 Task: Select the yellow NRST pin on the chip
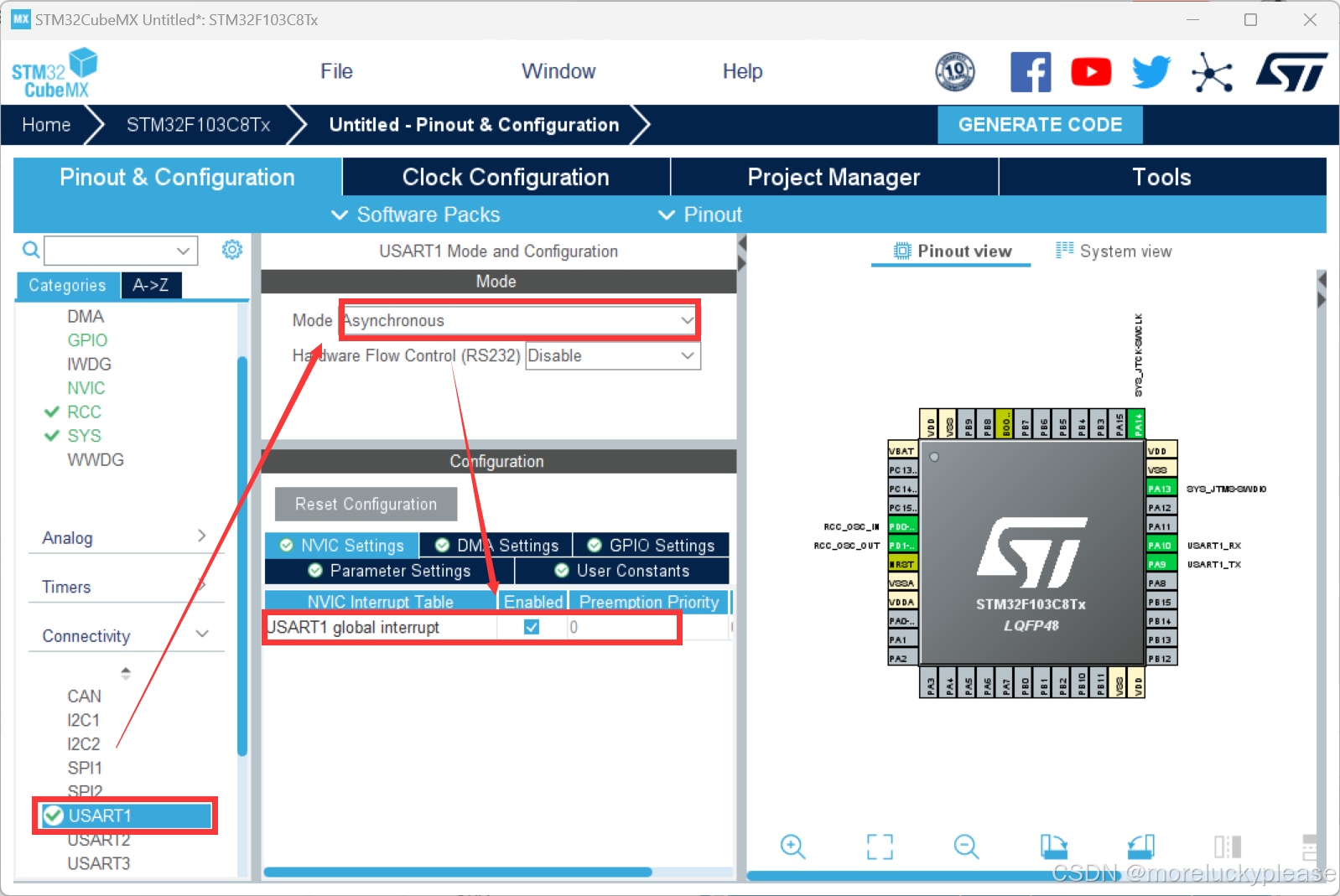pos(902,564)
